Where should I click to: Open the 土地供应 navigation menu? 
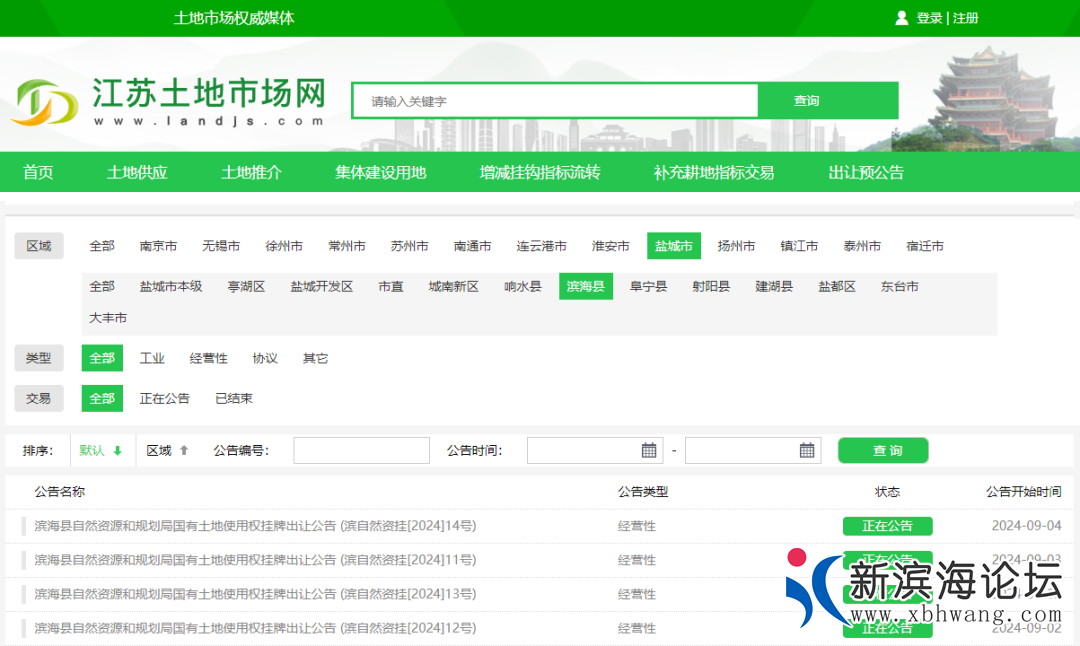pos(137,172)
